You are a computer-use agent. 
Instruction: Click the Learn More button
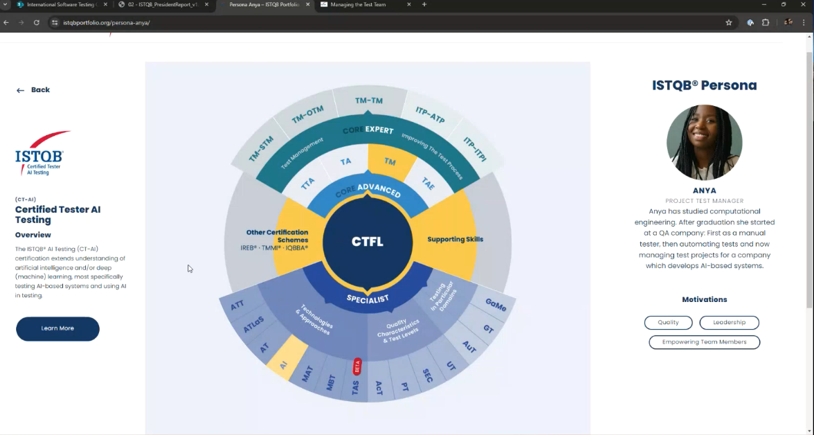coord(58,329)
